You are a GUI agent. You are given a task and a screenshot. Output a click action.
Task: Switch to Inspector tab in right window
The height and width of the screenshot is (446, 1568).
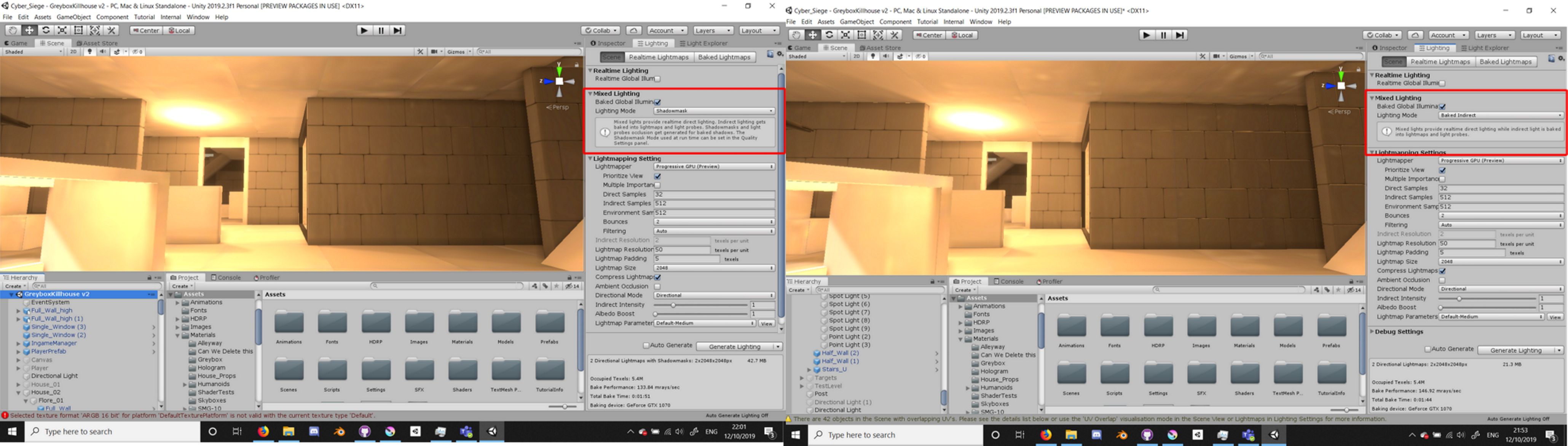coord(1389,48)
